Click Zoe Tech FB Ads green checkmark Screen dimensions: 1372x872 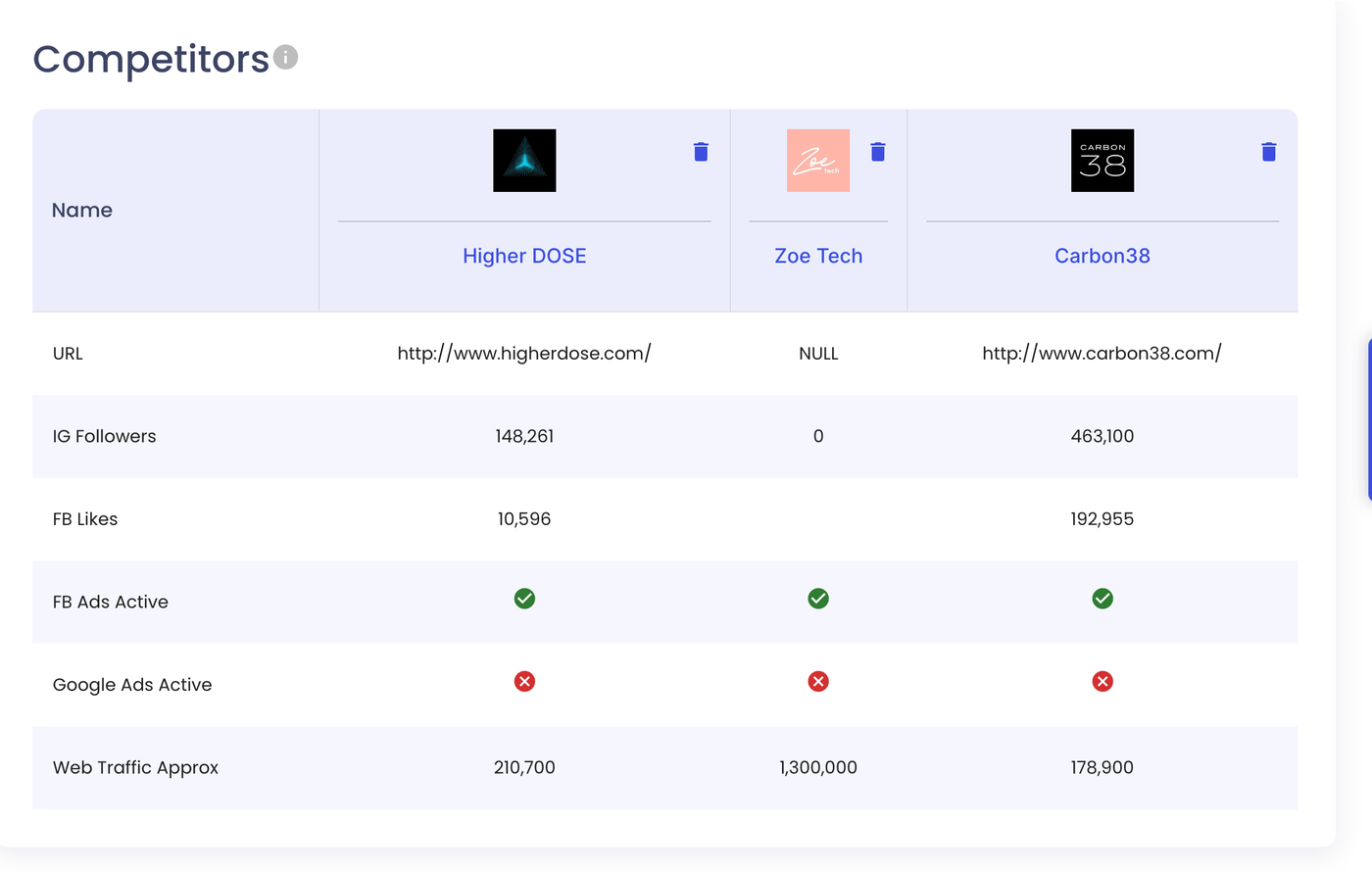coord(818,599)
